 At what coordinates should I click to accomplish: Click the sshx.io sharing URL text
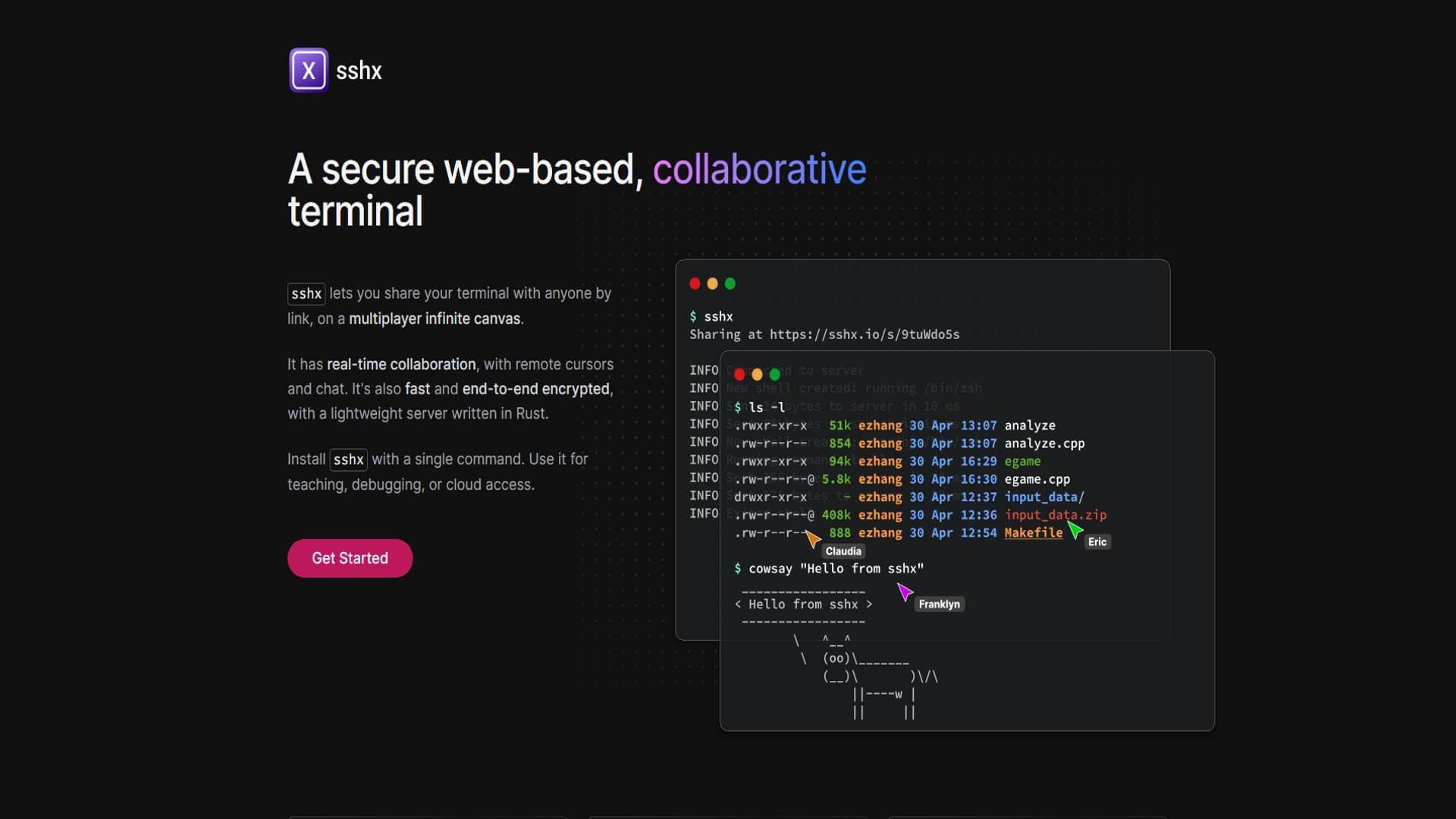coord(864,334)
